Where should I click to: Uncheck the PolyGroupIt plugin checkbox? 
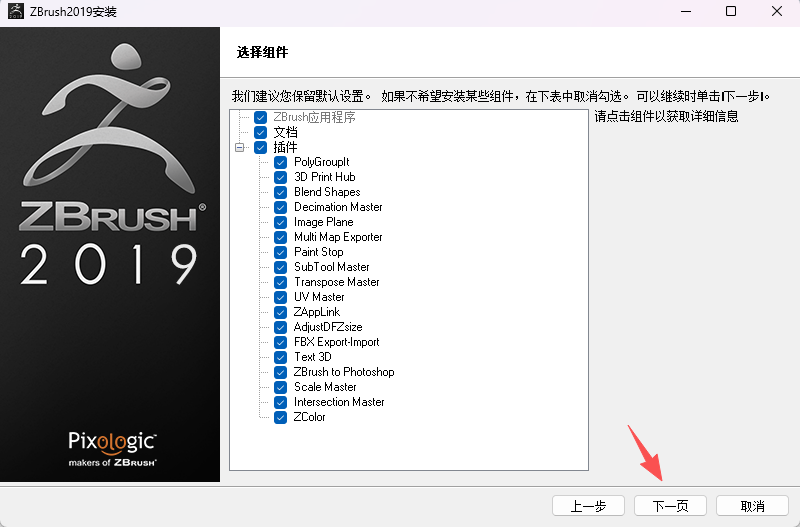pos(281,162)
